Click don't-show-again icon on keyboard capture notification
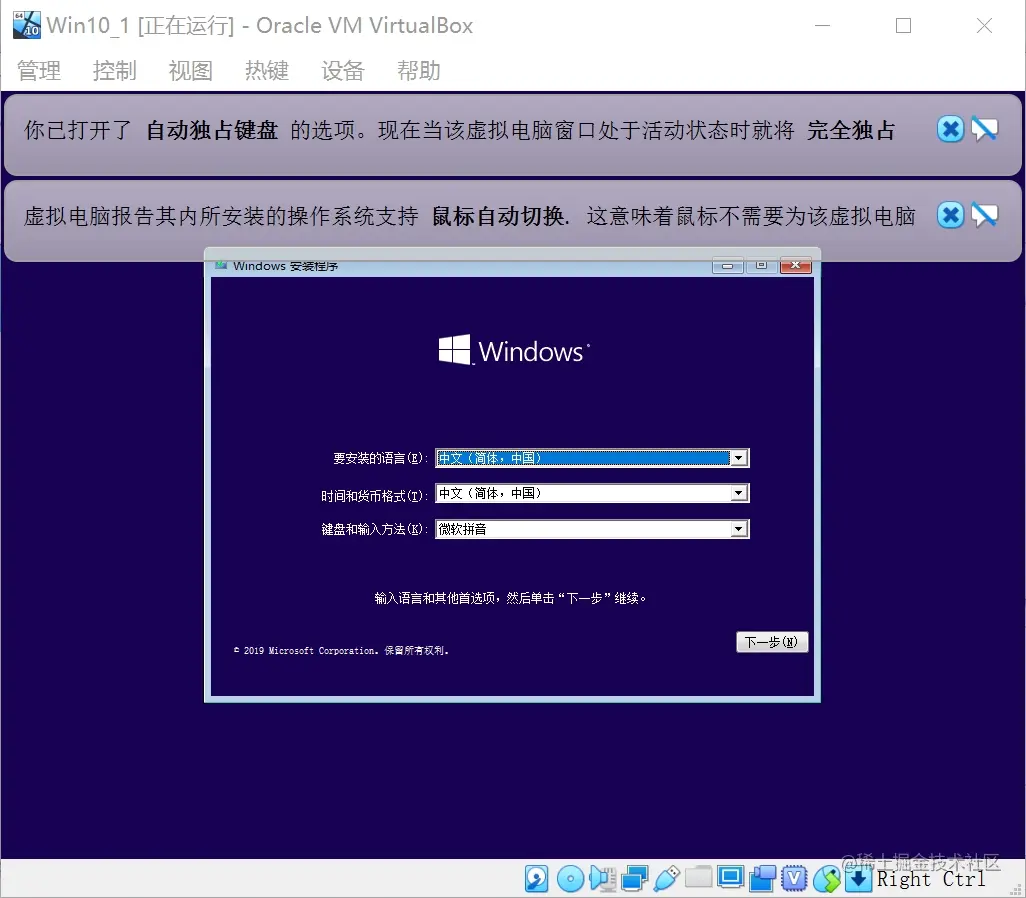The height and width of the screenshot is (898, 1026). [x=985, y=129]
